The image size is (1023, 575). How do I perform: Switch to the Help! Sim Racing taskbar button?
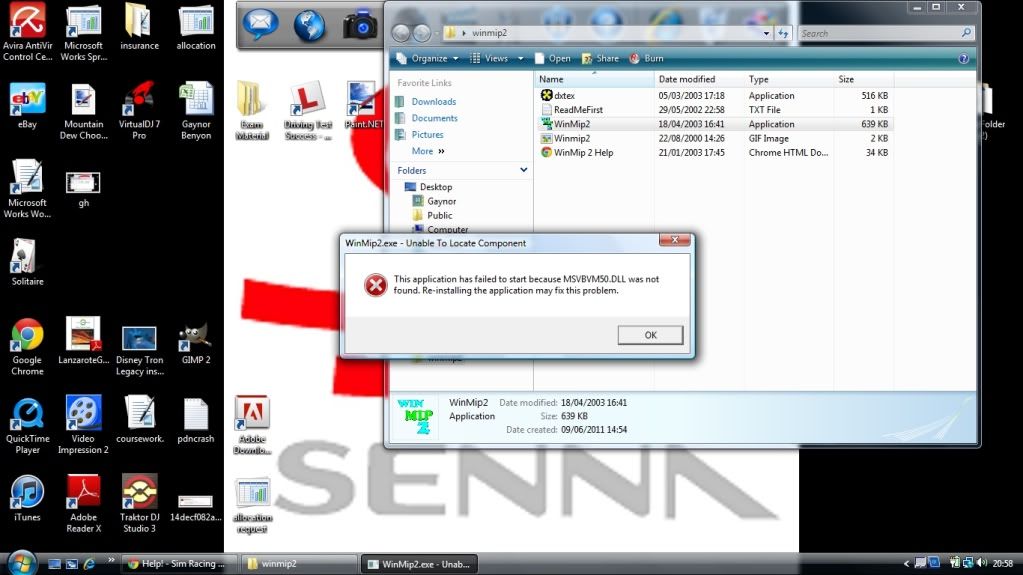click(180, 563)
